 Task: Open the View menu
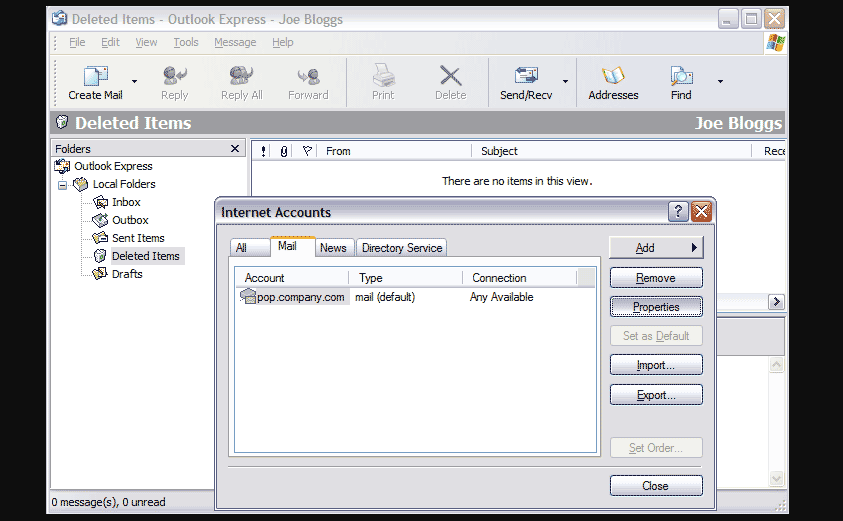point(146,42)
